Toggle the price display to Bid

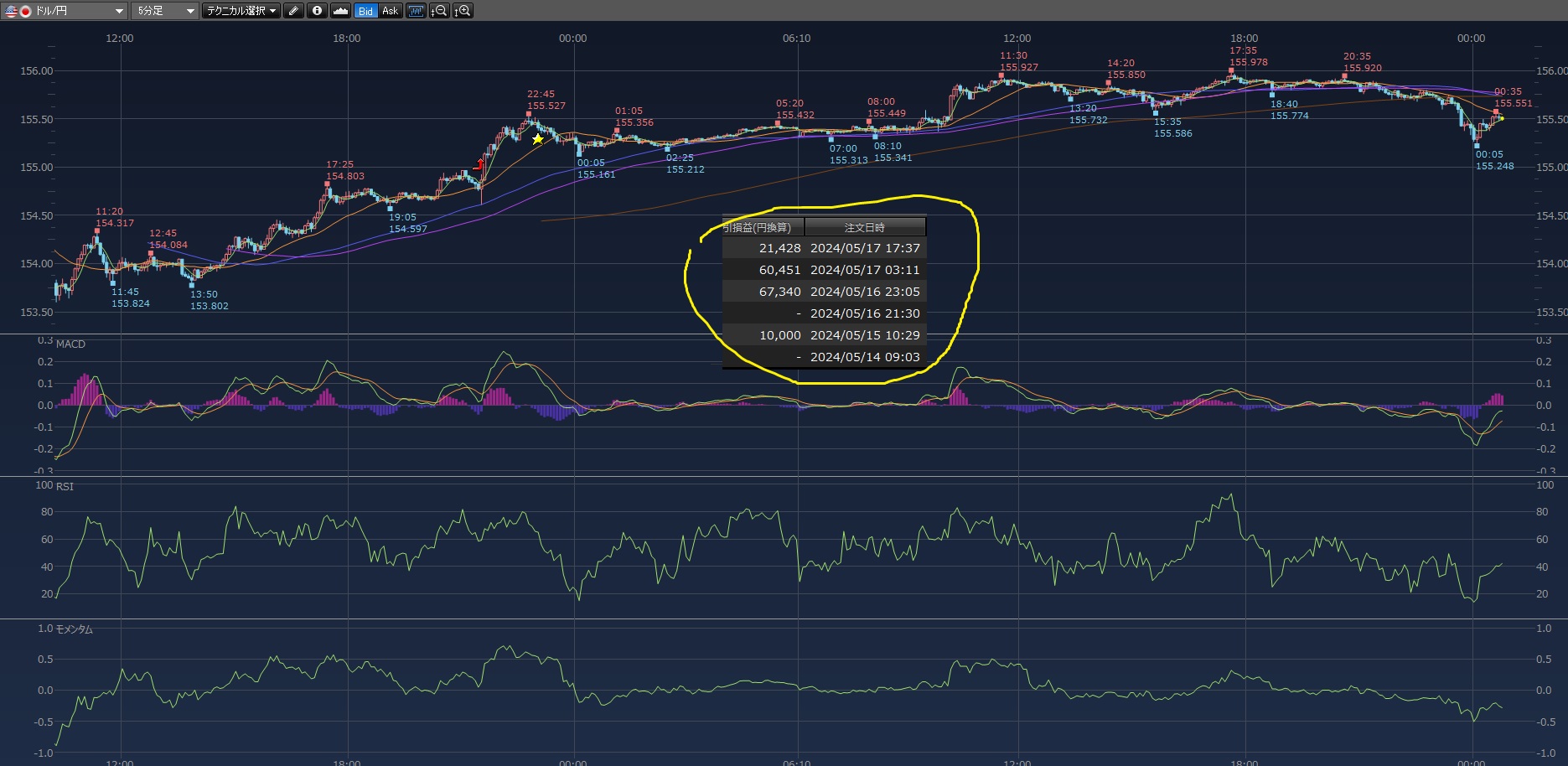pos(365,11)
